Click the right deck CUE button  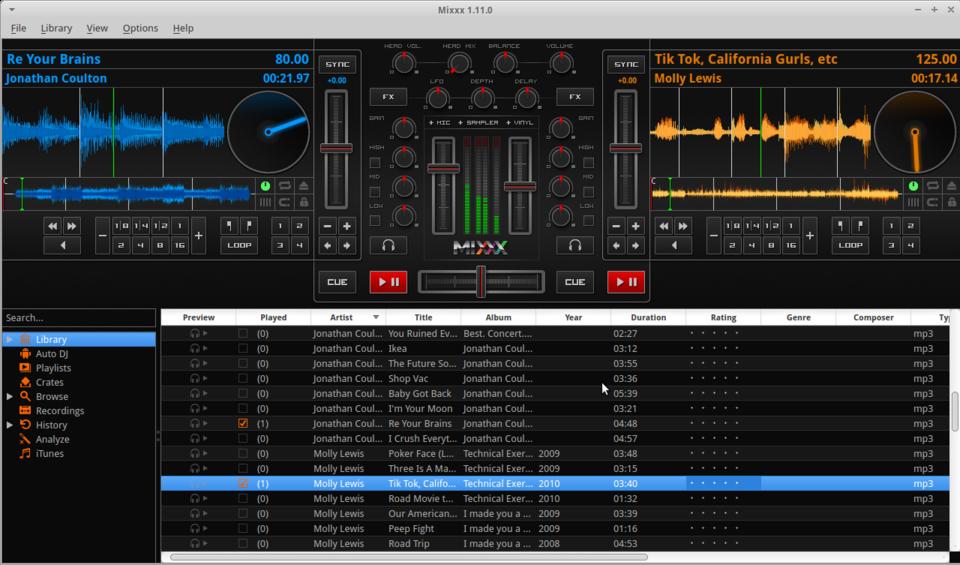pyautogui.click(x=575, y=282)
